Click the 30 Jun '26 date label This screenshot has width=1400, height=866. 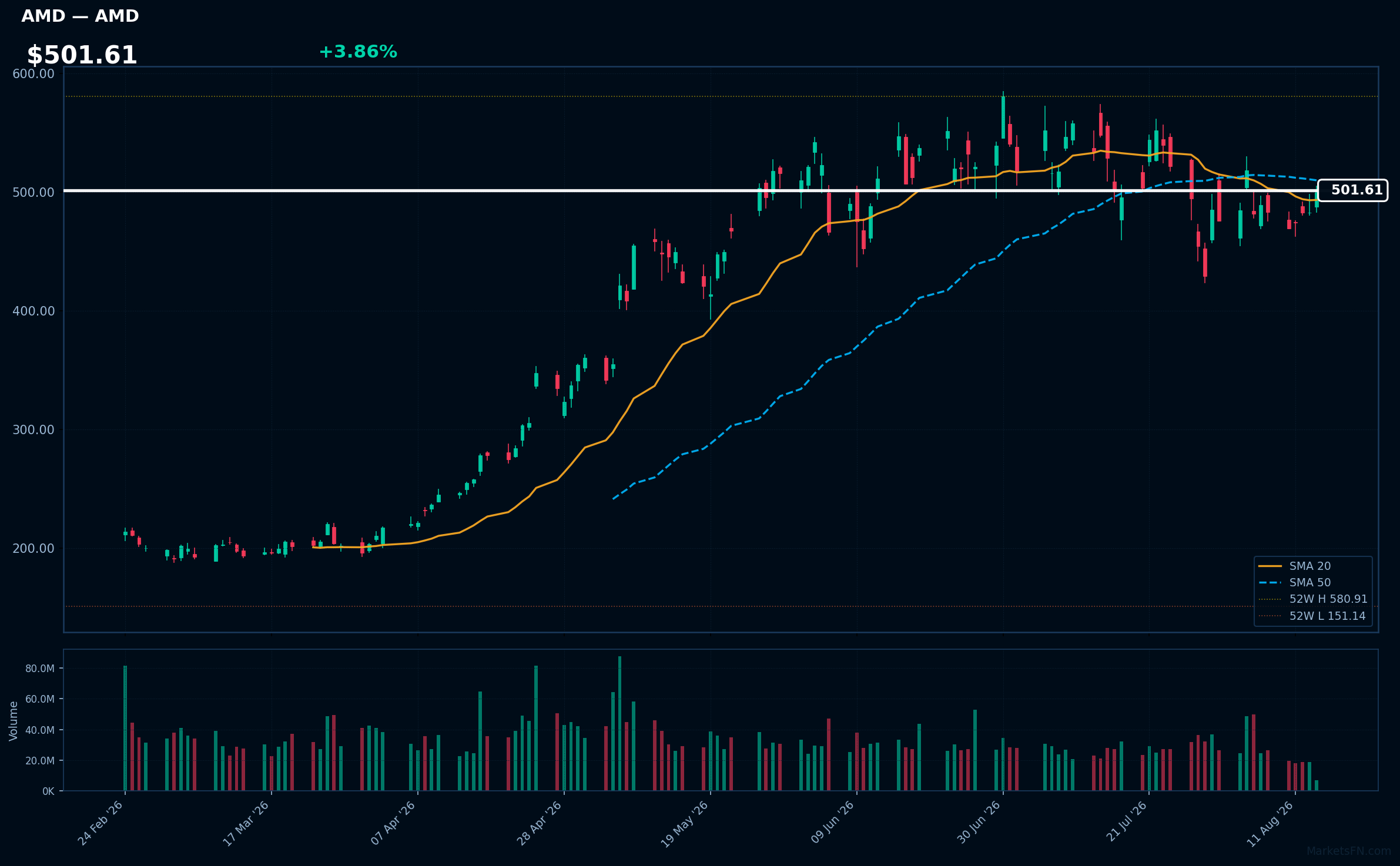(979, 823)
